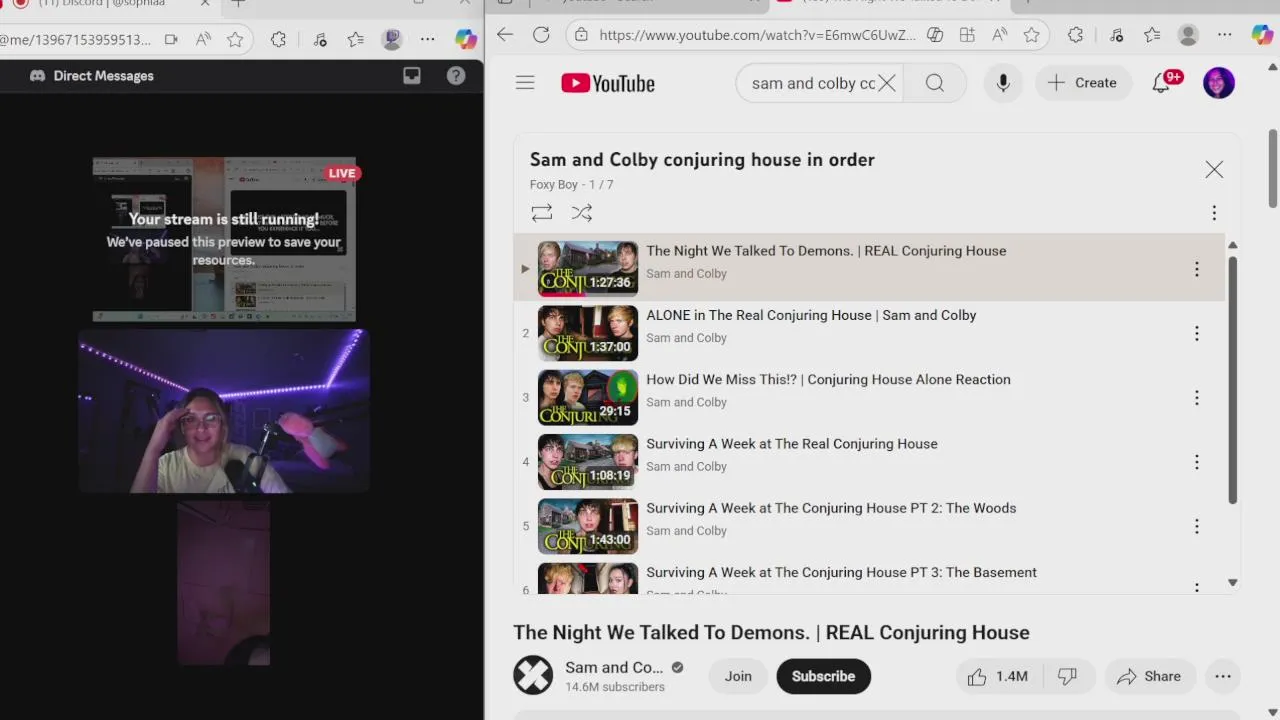The height and width of the screenshot is (720, 1280).
Task: Open options for Conjuring House PT 2: The Woods
Action: pos(1196,526)
